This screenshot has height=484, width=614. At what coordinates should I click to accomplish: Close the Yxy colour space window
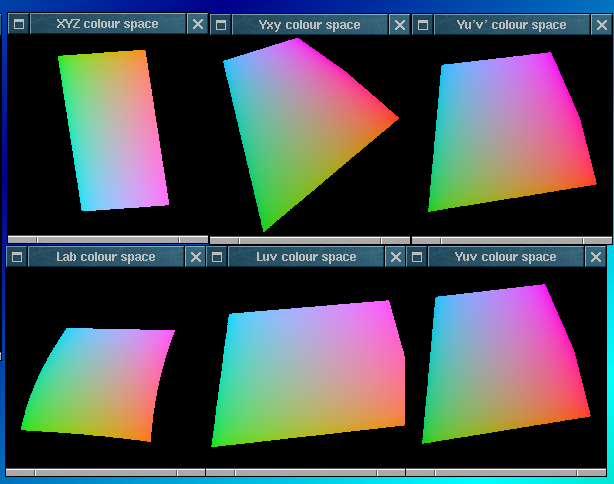click(x=400, y=25)
